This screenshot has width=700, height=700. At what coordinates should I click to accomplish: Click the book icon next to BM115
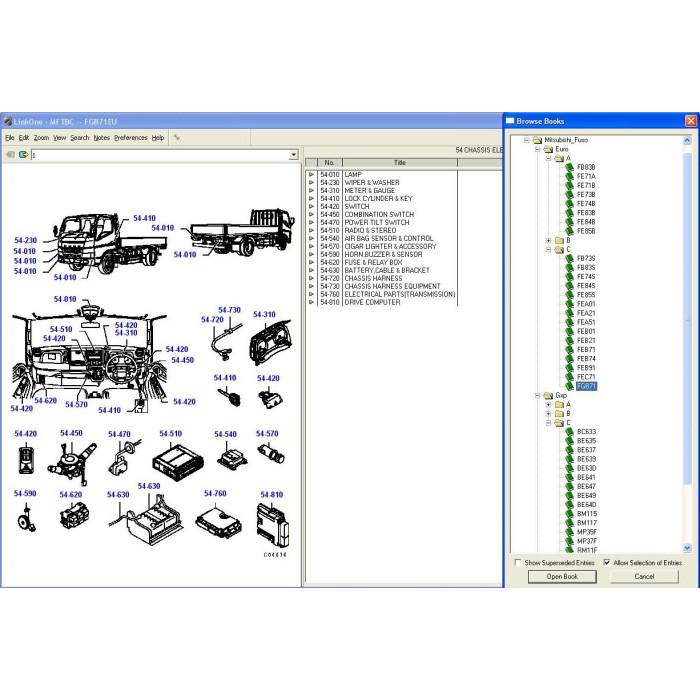point(569,514)
